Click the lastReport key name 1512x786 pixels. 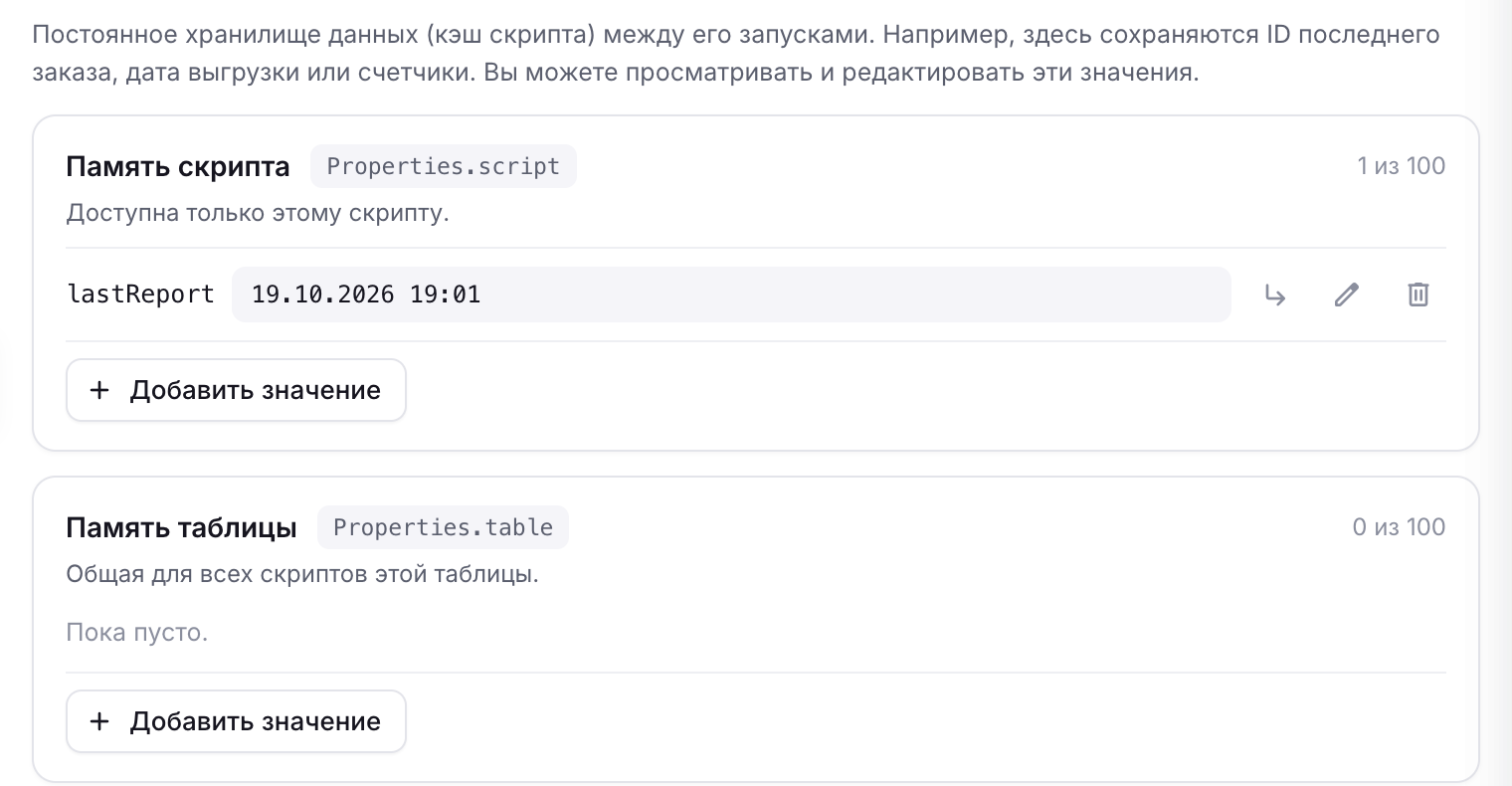(141, 294)
